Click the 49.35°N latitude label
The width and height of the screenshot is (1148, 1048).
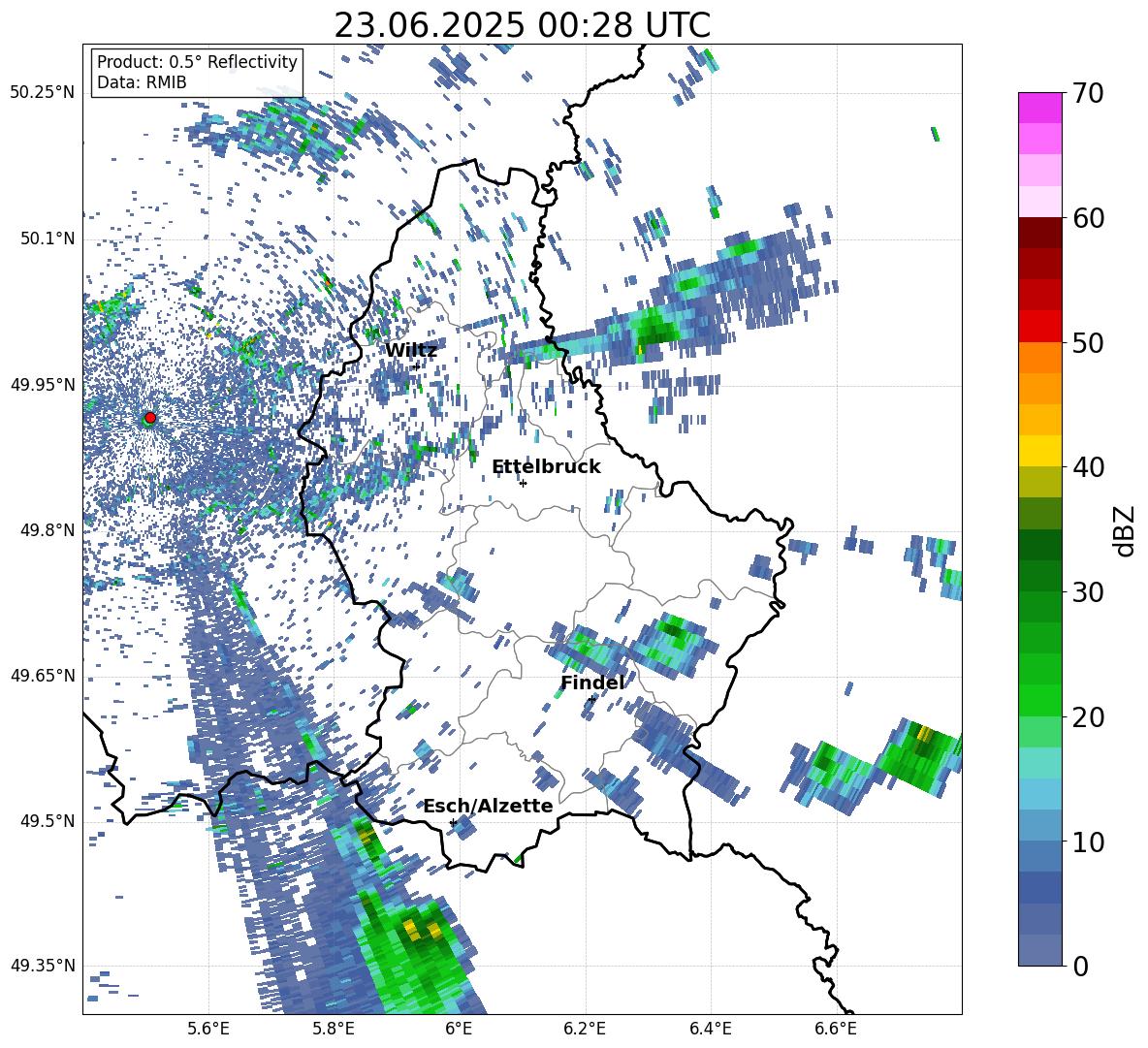[43, 966]
